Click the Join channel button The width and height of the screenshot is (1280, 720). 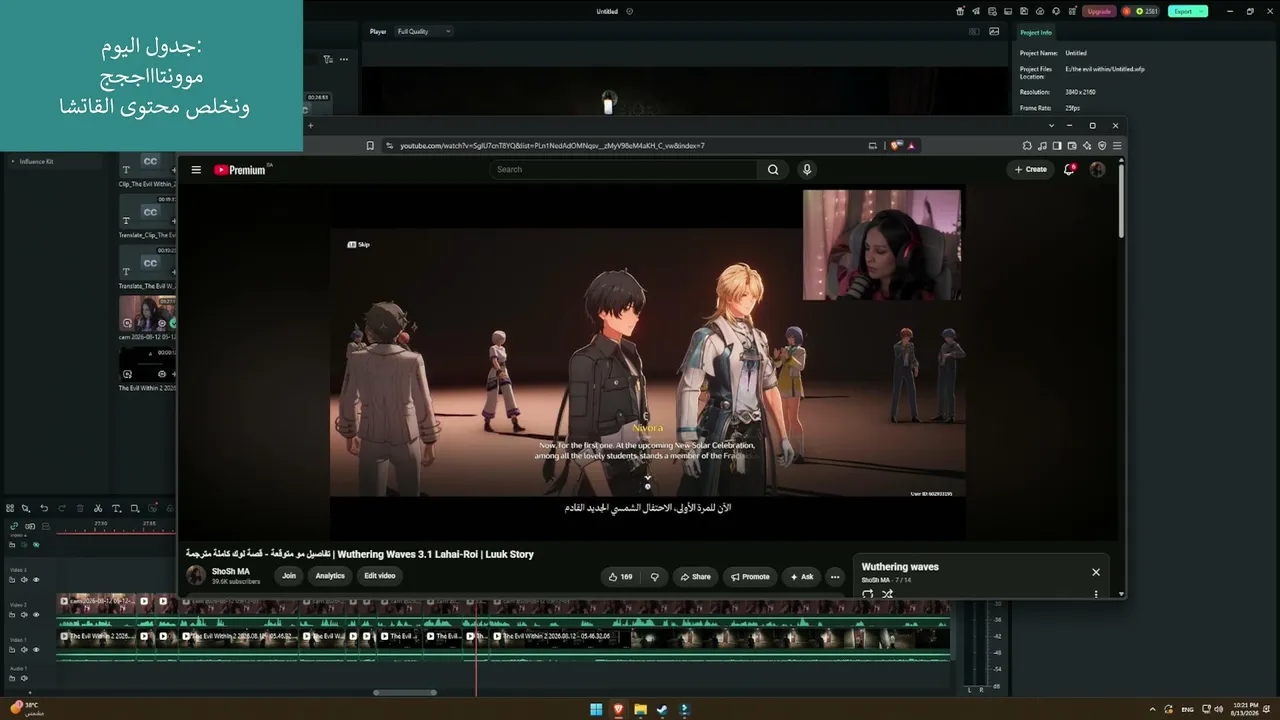(289, 576)
